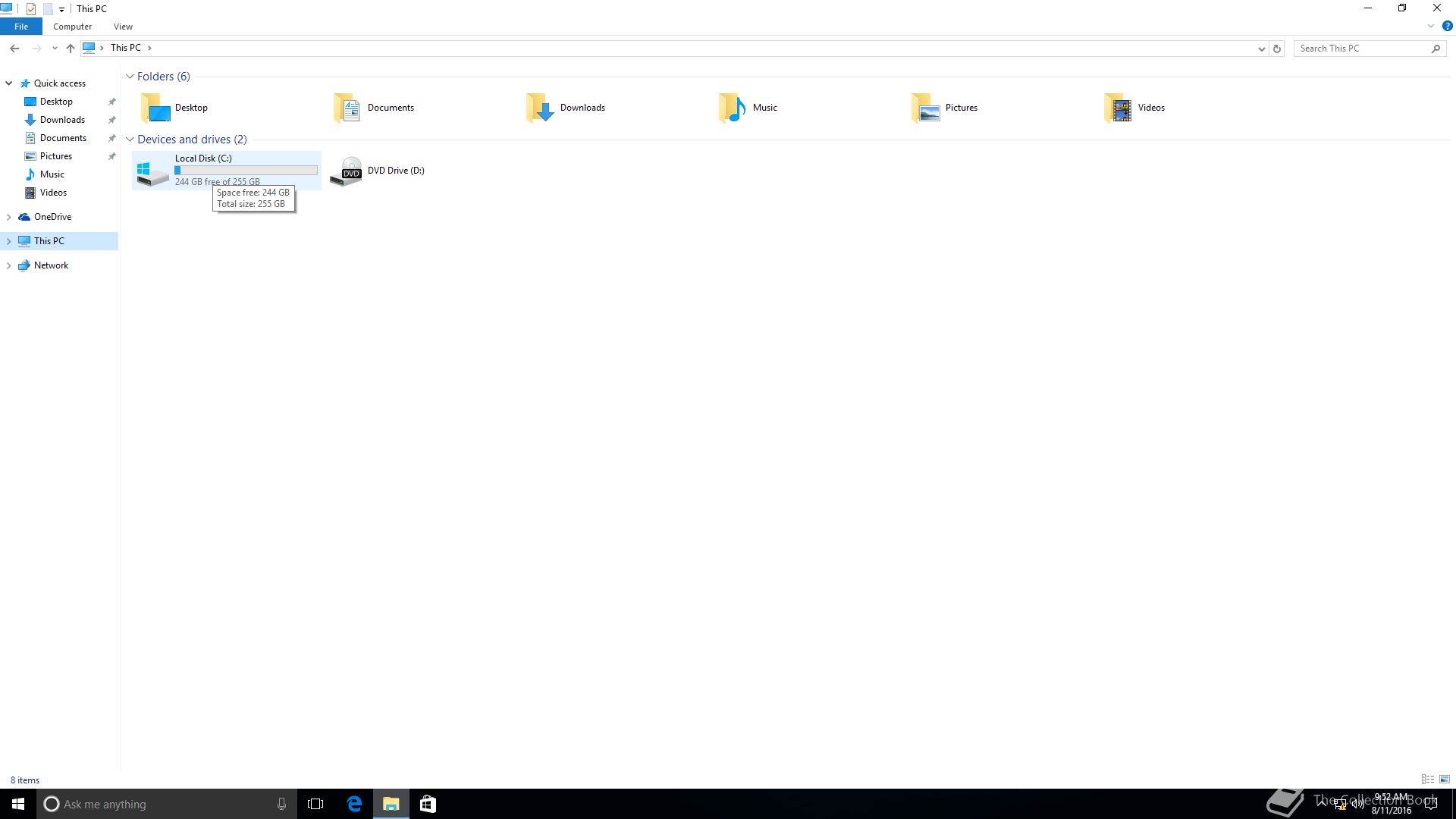Collapse the Devices and drives group
The width and height of the screenshot is (1456, 819).
(x=130, y=140)
